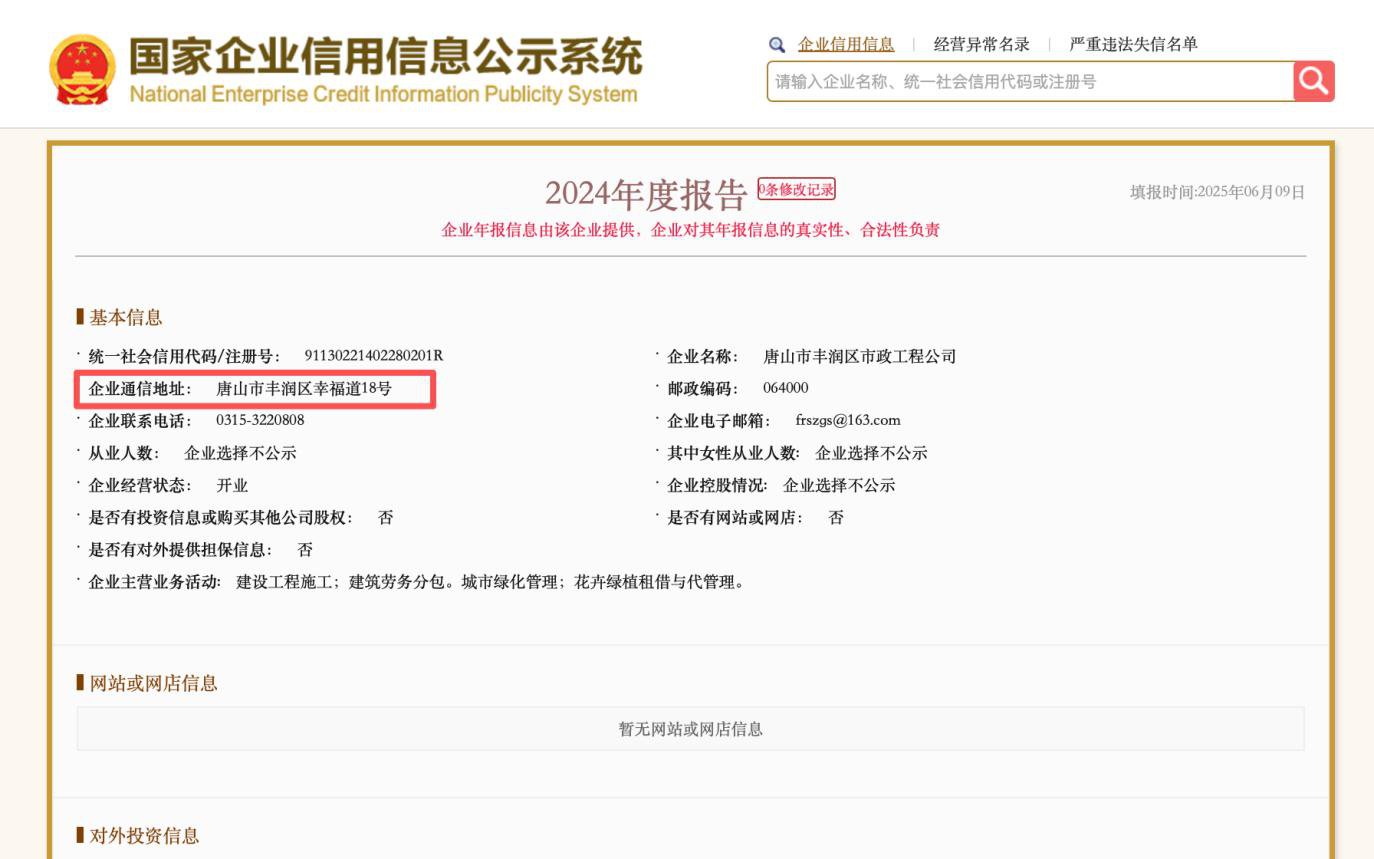Open the 严重违法失信名单 tab
The image size is (1374, 859).
coord(1133,45)
